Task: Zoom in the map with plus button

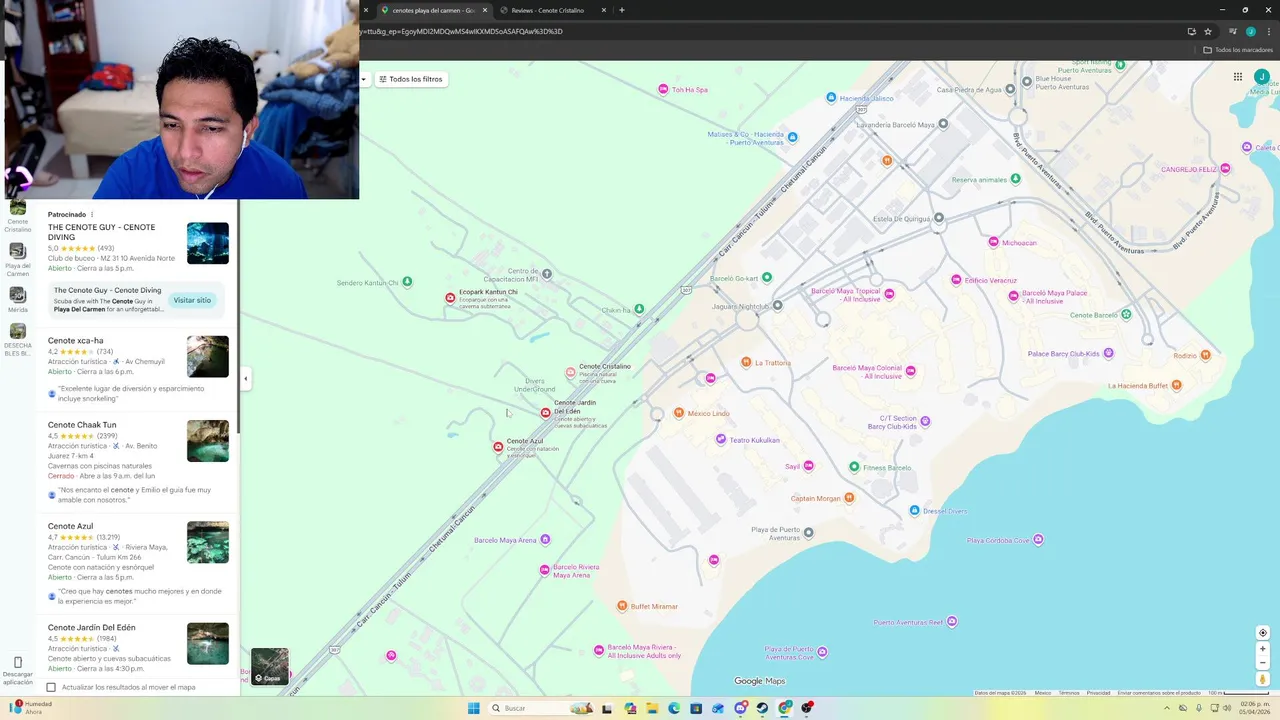Action: click(x=1263, y=649)
